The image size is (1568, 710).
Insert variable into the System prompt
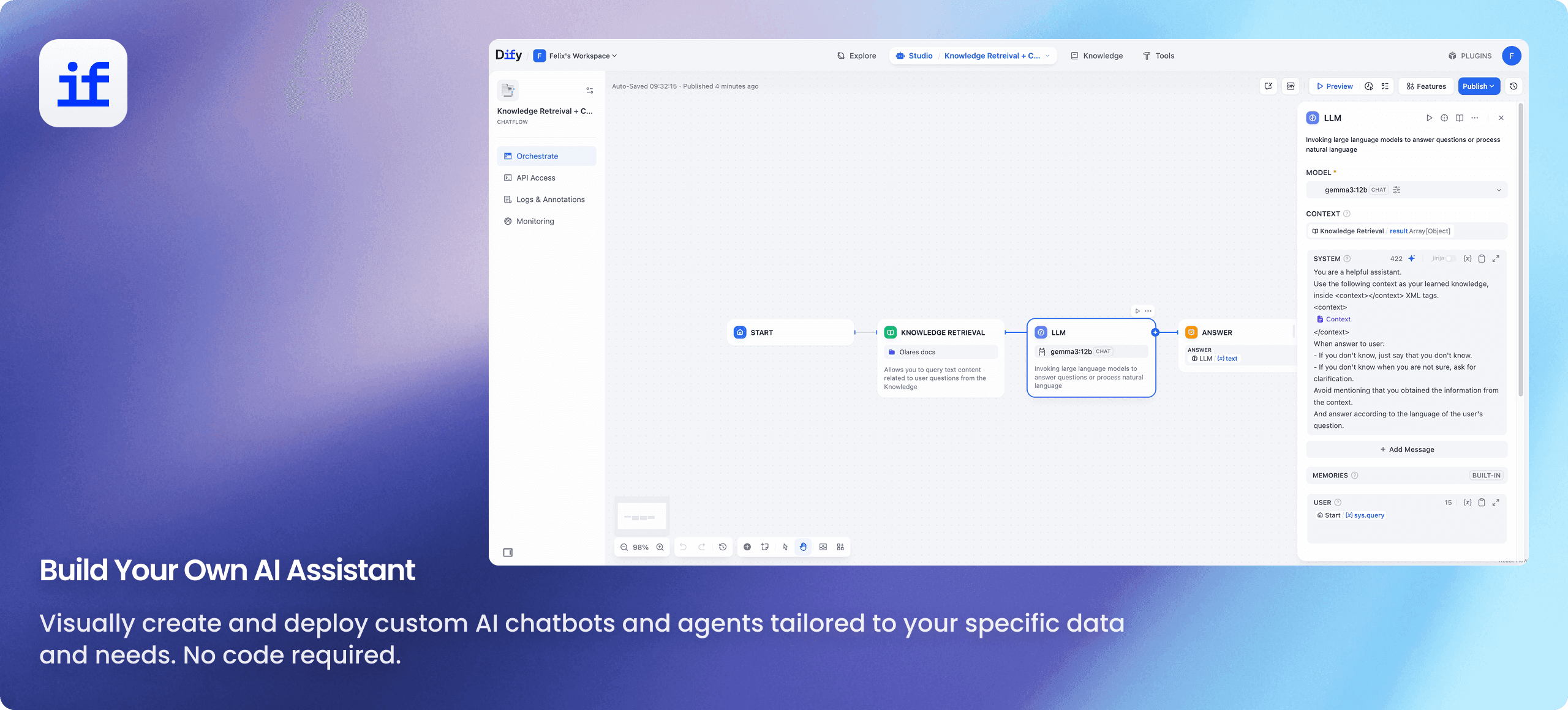click(x=1468, y=259)
